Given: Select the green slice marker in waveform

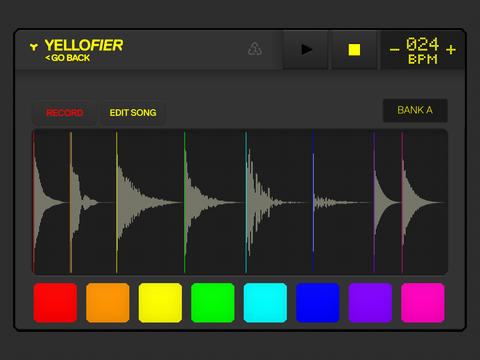Looking at the screenshot, I should [185, 202].
